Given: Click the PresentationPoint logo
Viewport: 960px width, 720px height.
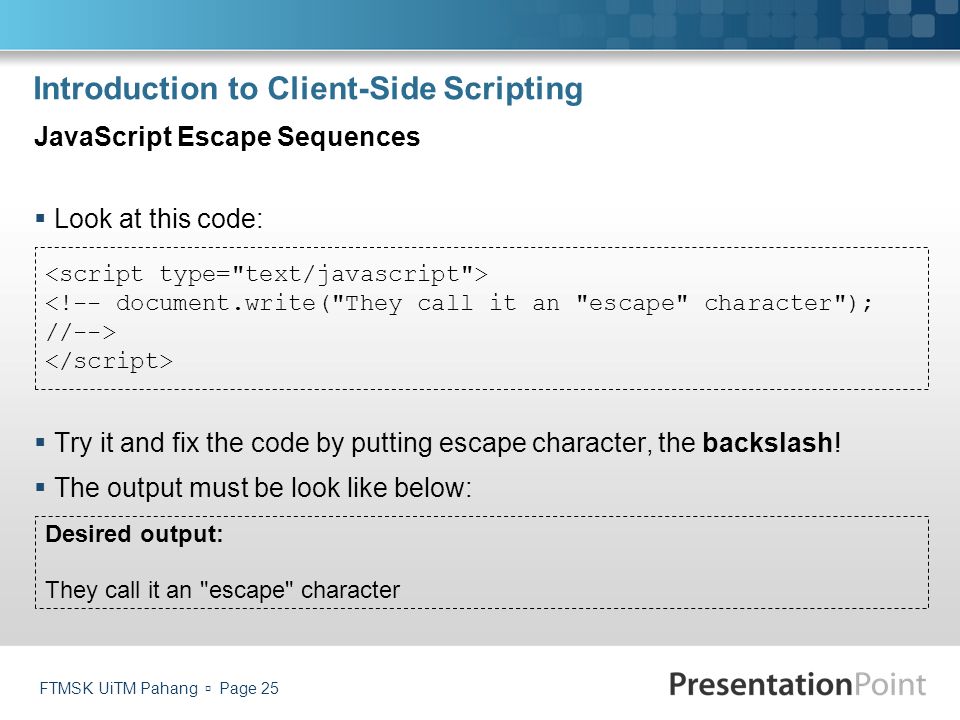Looking at the screenshot, I should click(797, 684).
